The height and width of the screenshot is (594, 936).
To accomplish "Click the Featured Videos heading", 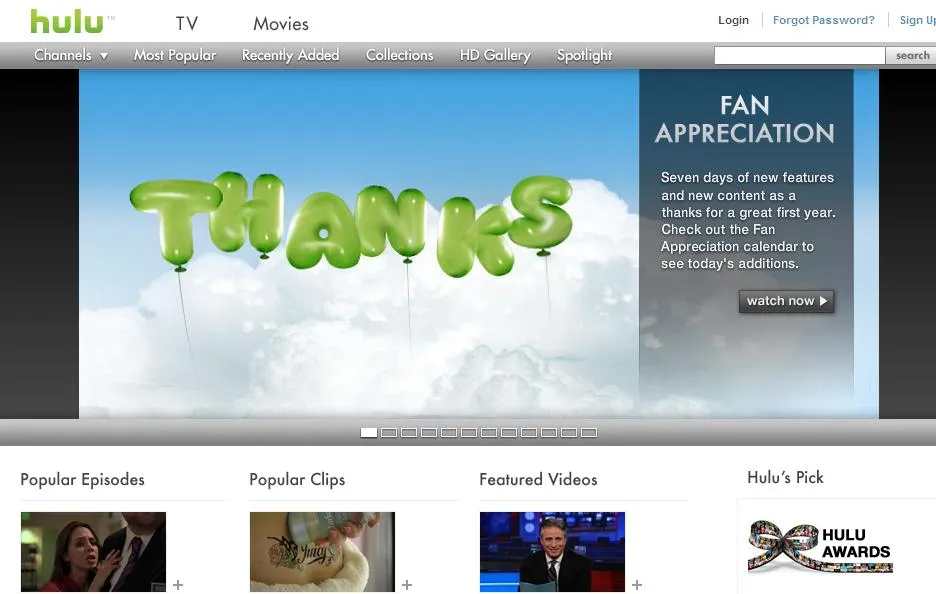I will 538,479.
